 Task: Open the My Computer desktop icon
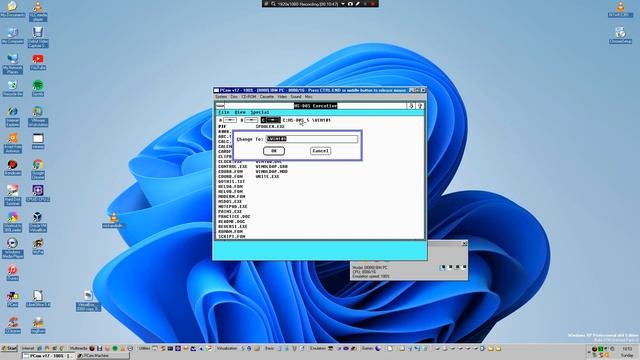13,35
